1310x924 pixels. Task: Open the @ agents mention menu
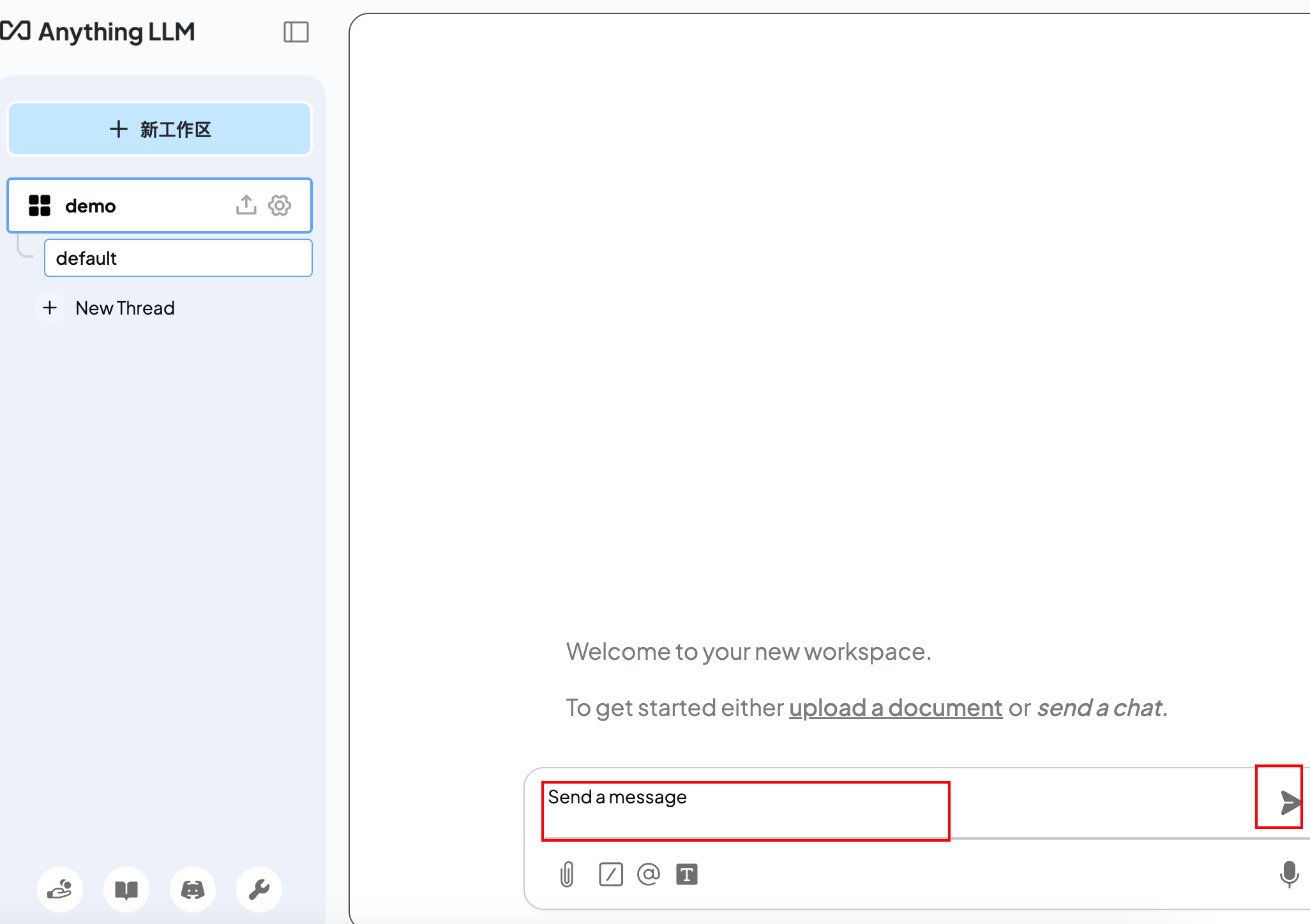648,874
